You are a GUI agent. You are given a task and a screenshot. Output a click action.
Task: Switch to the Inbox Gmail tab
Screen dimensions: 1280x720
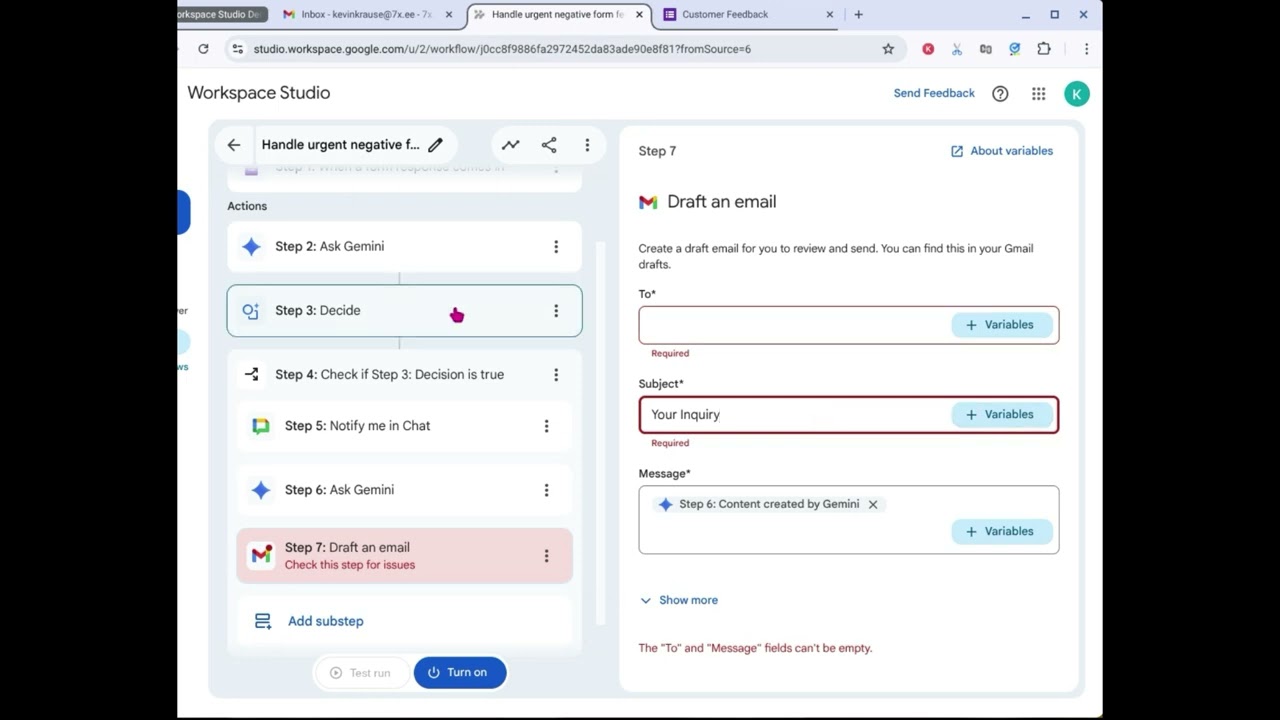pos(367,15)
